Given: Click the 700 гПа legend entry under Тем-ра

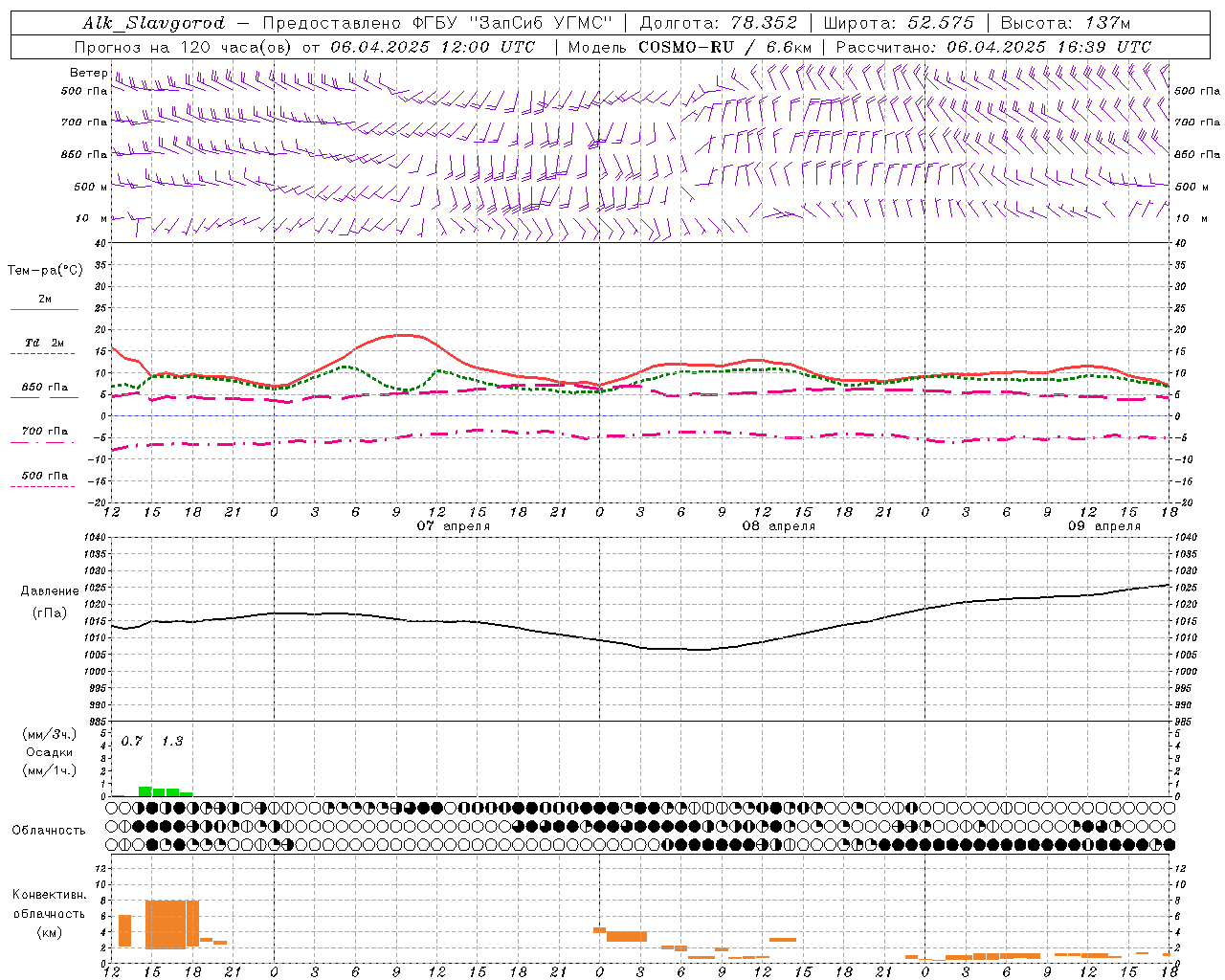Looking at the screenshot, I should [x=45, y=431].
